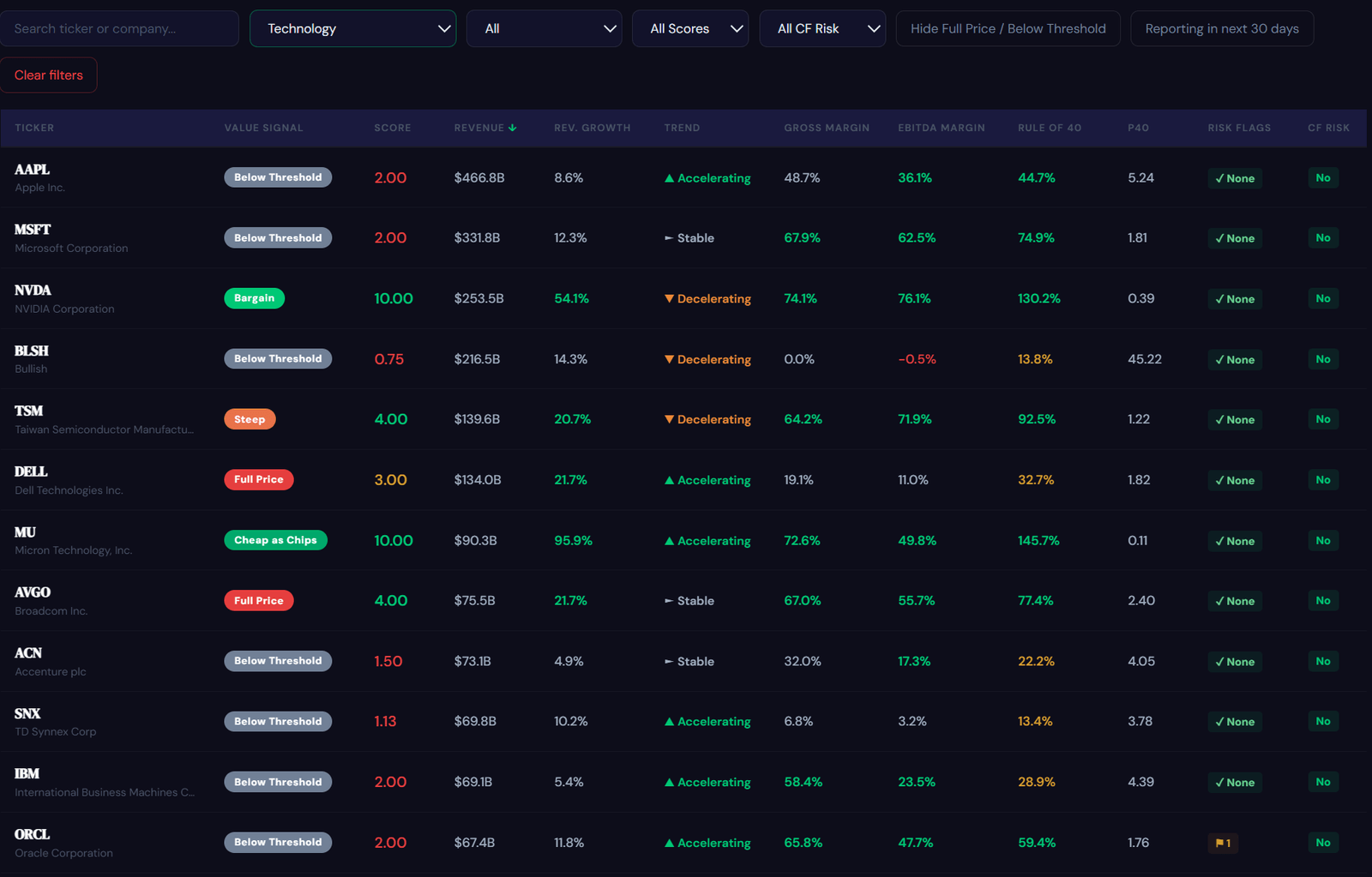Open the AAPL ticker row
Image resolution: width=1372 pixels, height=877 pixels.
tap(683, 177)
